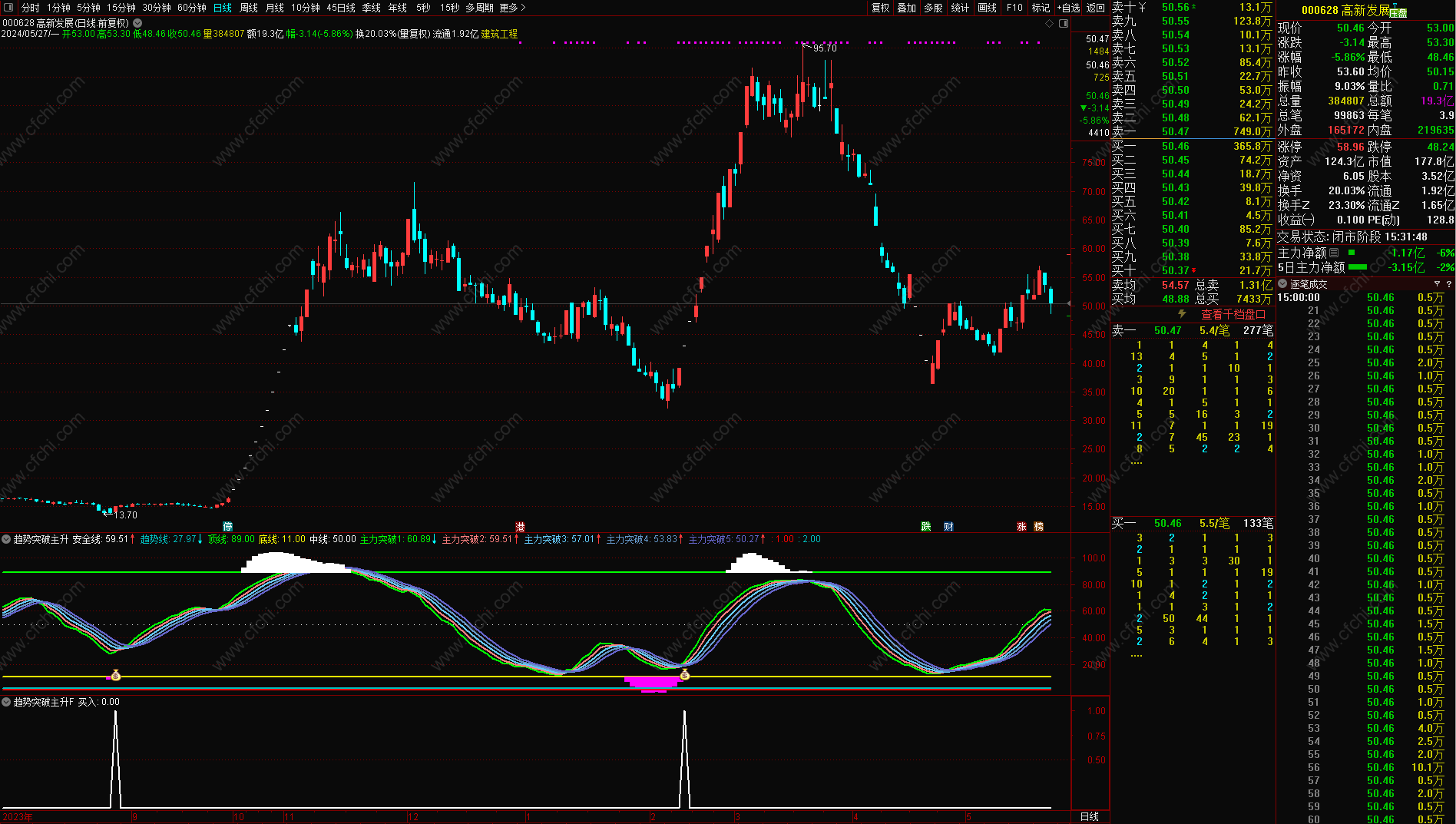Click the money bag signal marker near September
This screenshot has width=1456, height=824.
116,676
